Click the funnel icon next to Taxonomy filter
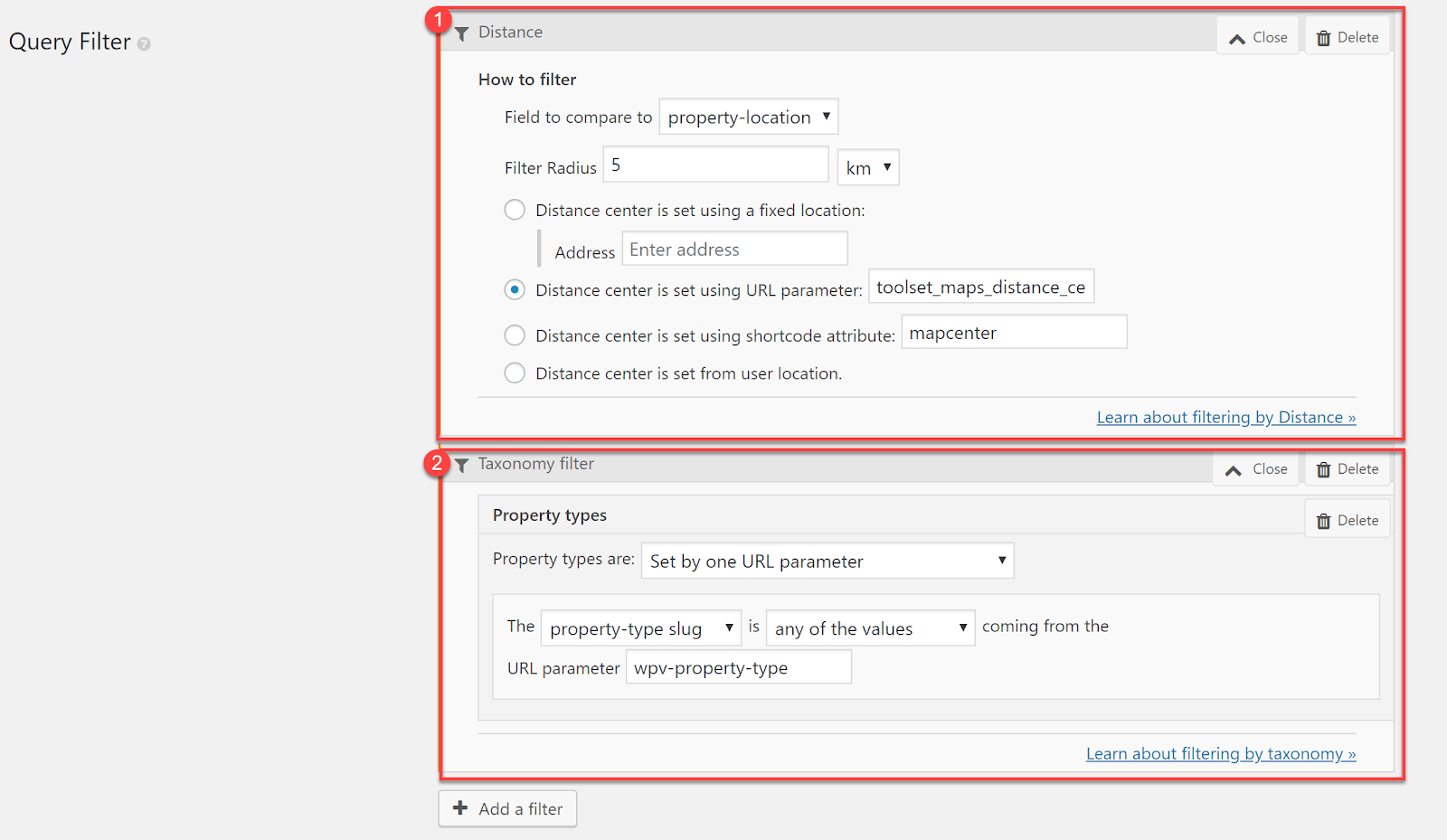Viewport: 1447px width, 840px height. pos(462,465)
